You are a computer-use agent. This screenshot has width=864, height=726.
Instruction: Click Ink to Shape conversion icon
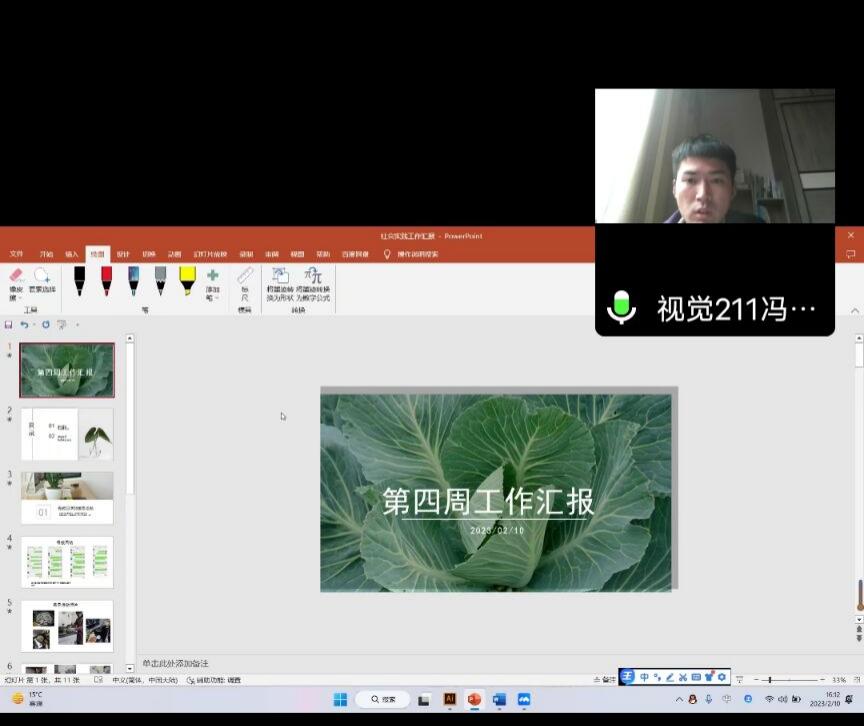280,282
